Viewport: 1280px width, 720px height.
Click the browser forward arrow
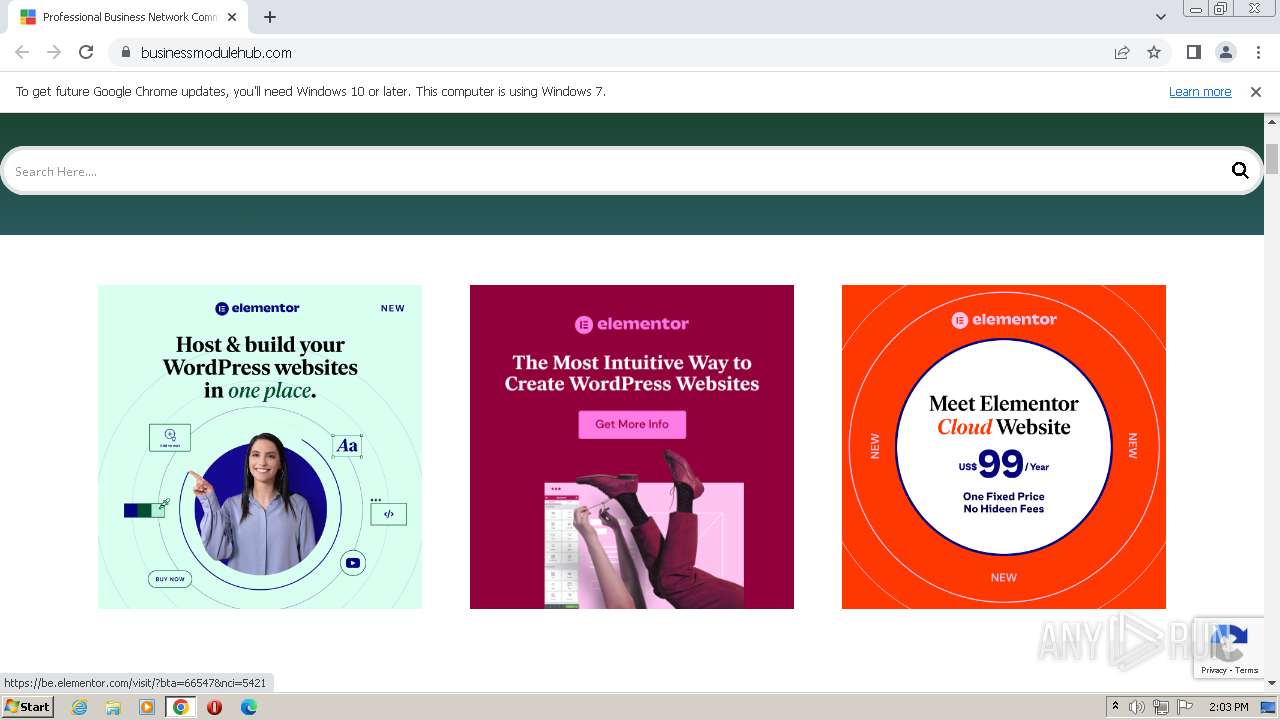(54, 52)
